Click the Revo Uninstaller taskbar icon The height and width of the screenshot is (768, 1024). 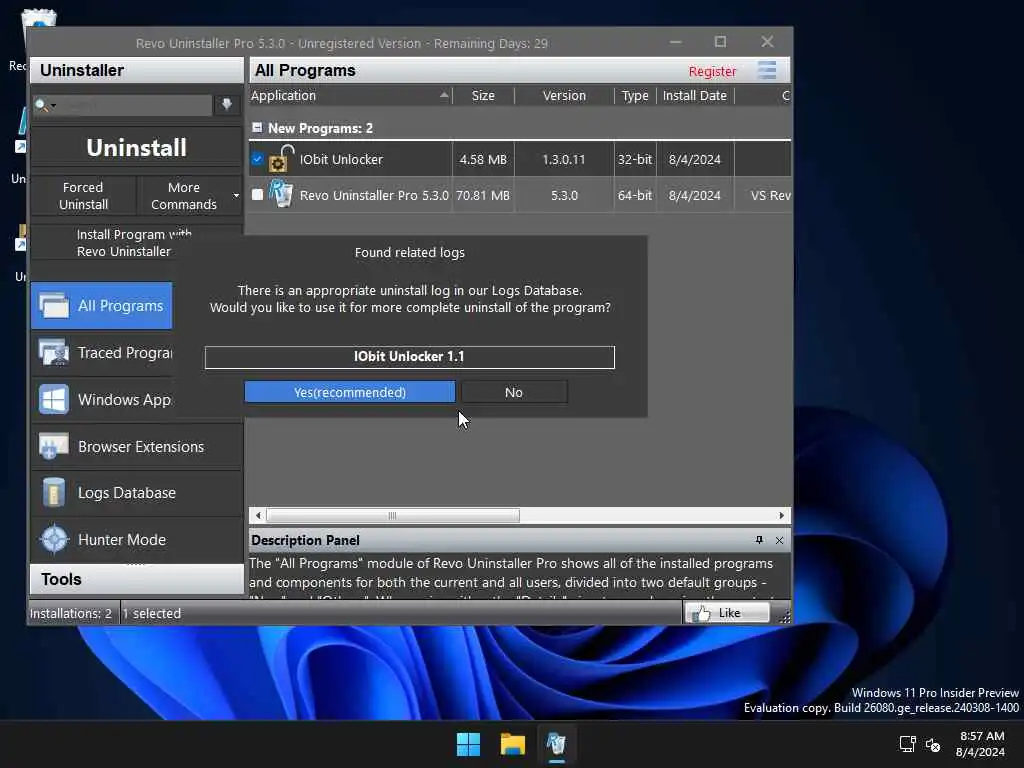556,744
